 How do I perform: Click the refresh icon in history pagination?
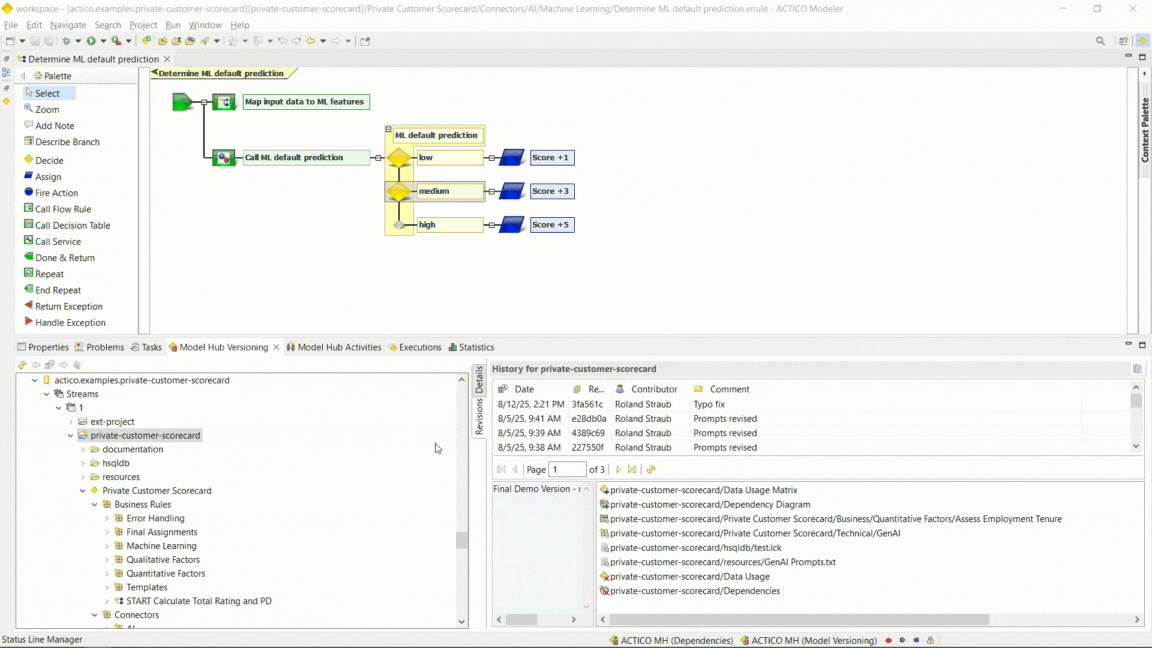[652, 469]
